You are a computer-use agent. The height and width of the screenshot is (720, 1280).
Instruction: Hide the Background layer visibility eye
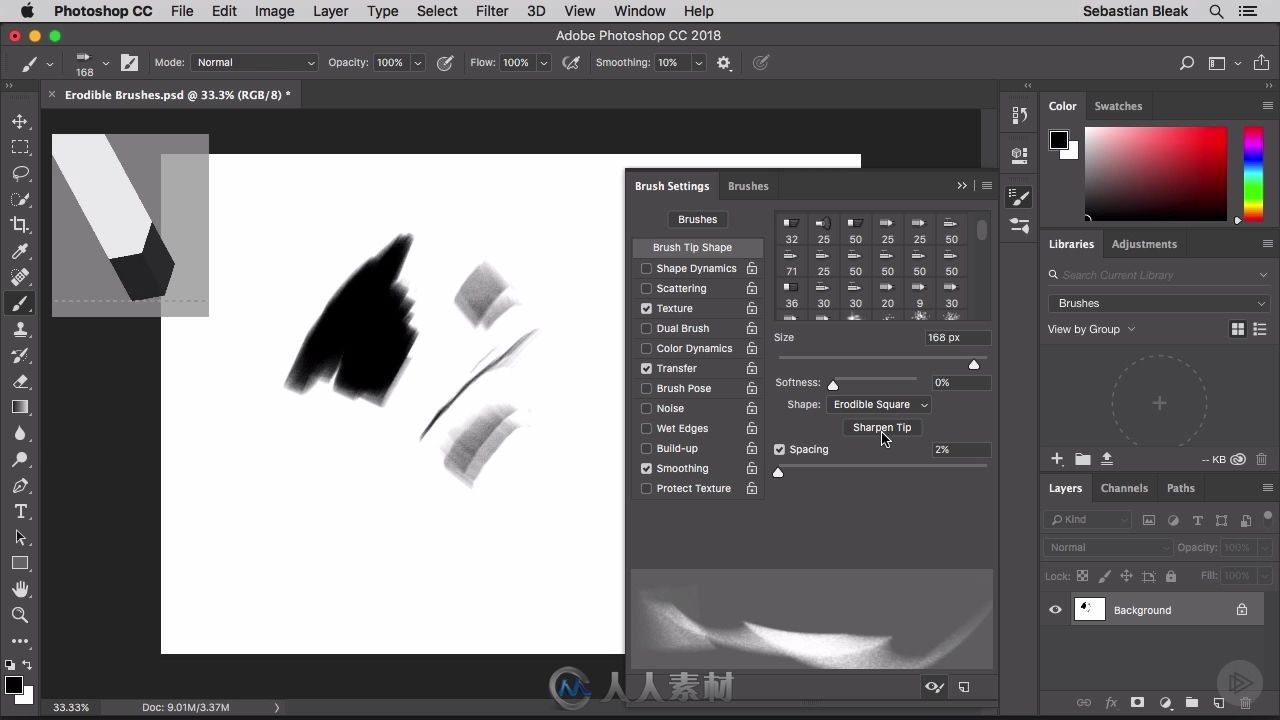pos(1055,610)
